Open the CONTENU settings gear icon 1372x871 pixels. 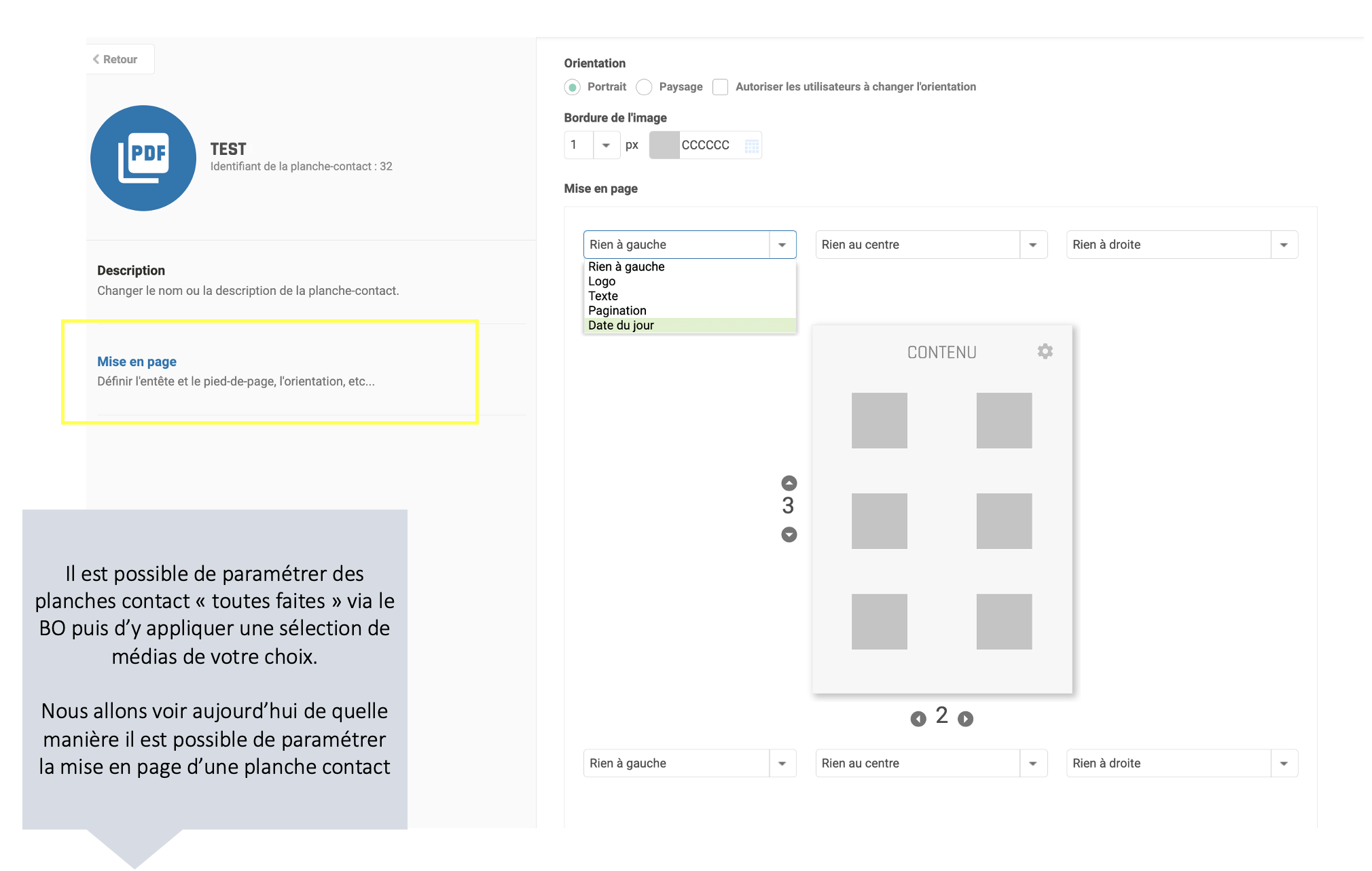pyautogui.click(x=1045, y=351)
